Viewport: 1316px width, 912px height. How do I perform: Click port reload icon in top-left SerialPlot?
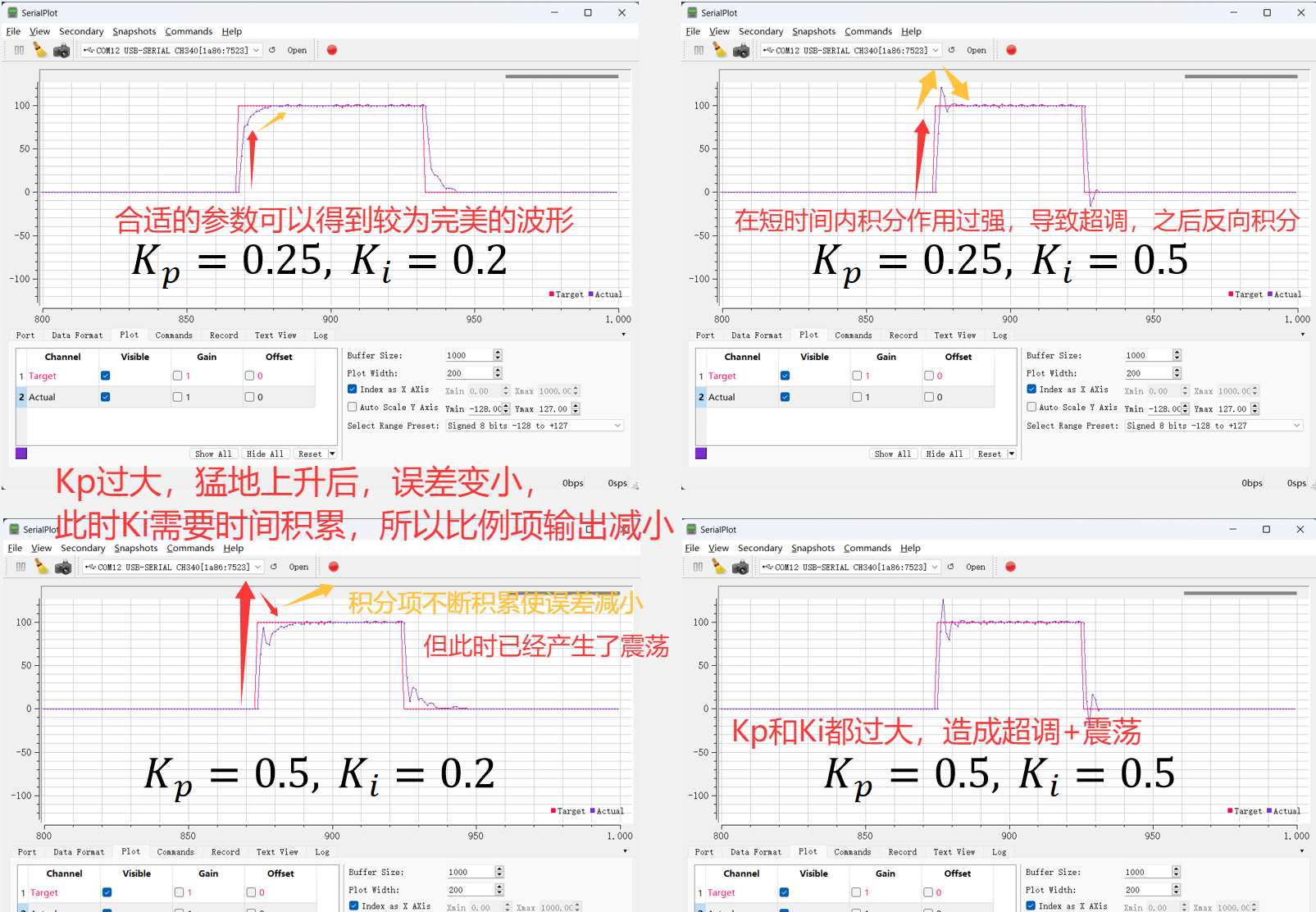coord(272,50)
